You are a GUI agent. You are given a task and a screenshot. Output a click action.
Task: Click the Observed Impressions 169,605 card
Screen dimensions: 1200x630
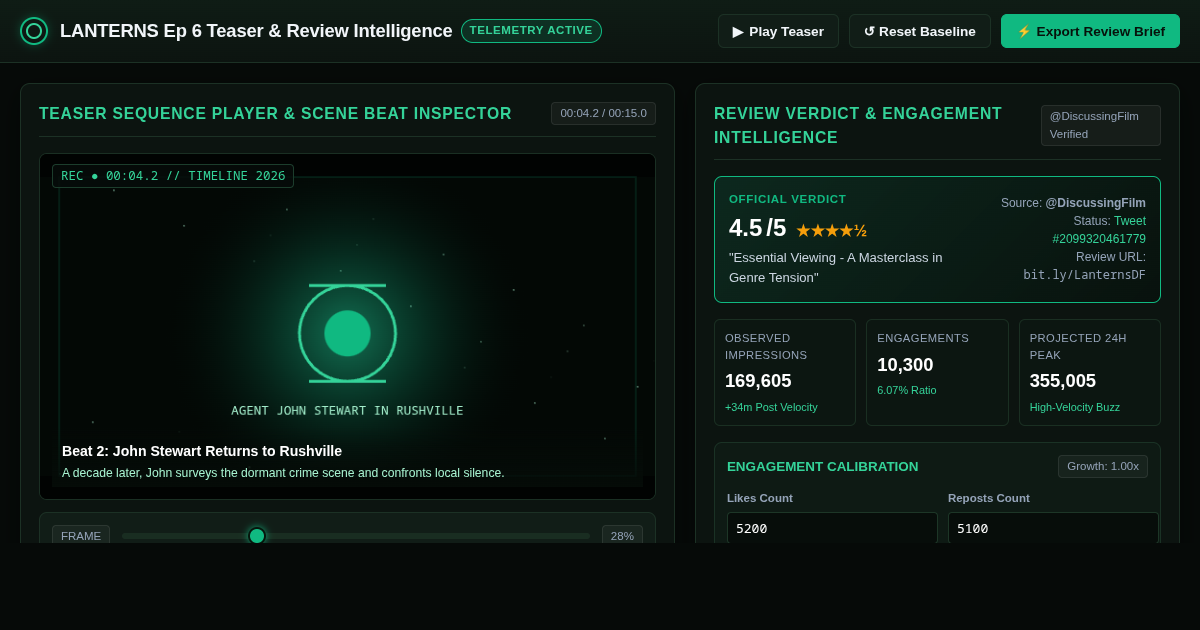(785, 372)
